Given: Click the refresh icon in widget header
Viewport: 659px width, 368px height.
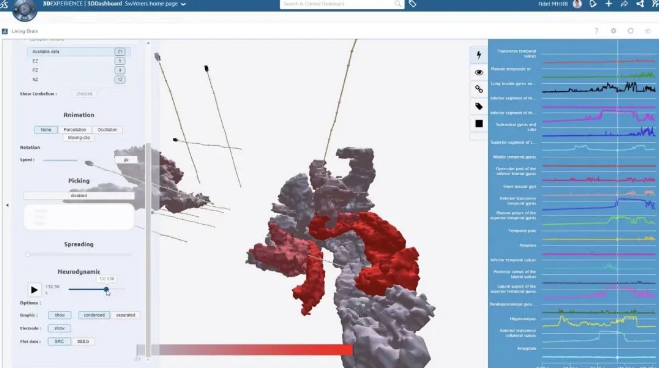Looking at the screenshot, I should point(630,31).
